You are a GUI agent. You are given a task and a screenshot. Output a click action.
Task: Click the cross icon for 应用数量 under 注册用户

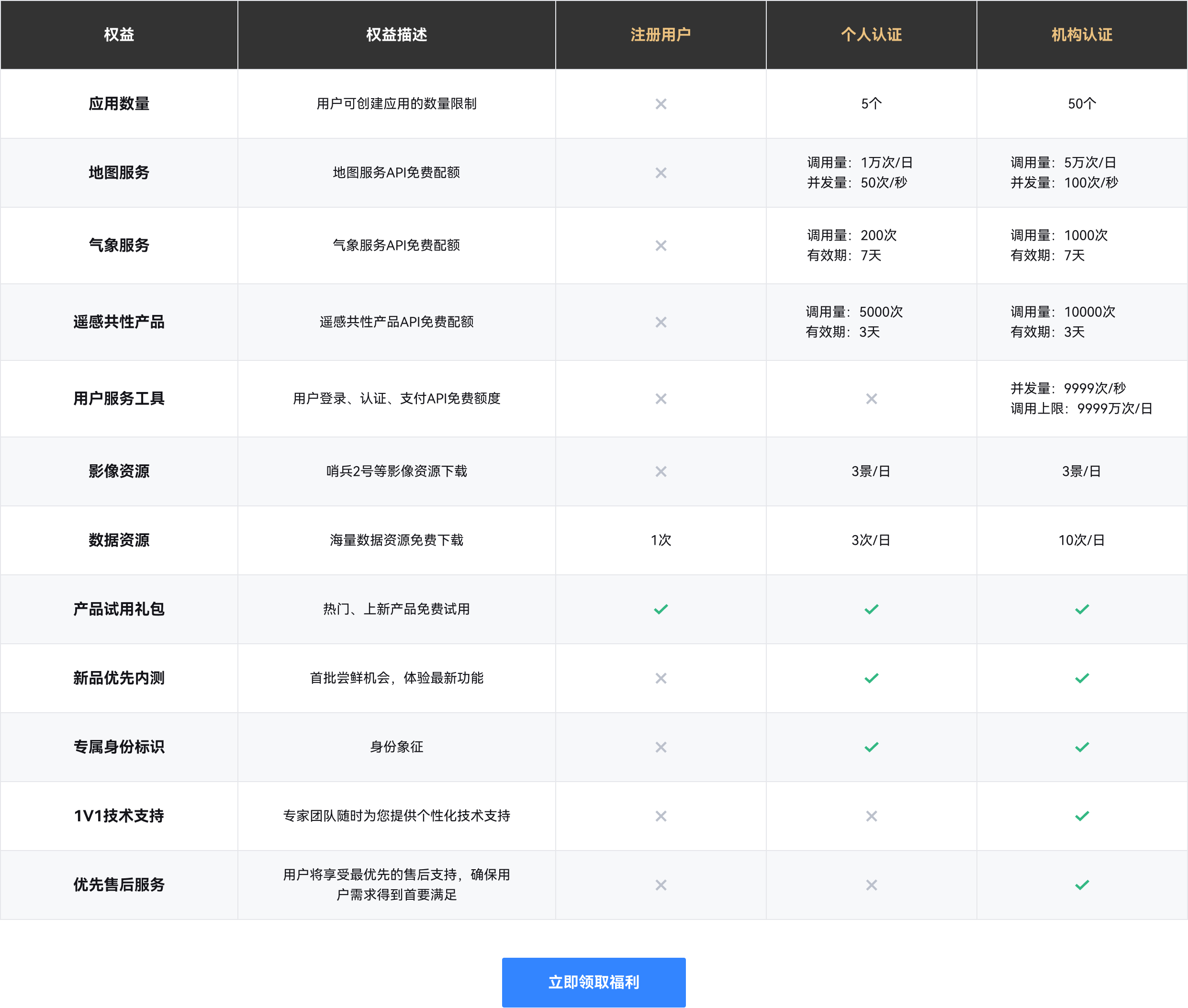click(x=661, y=104)
